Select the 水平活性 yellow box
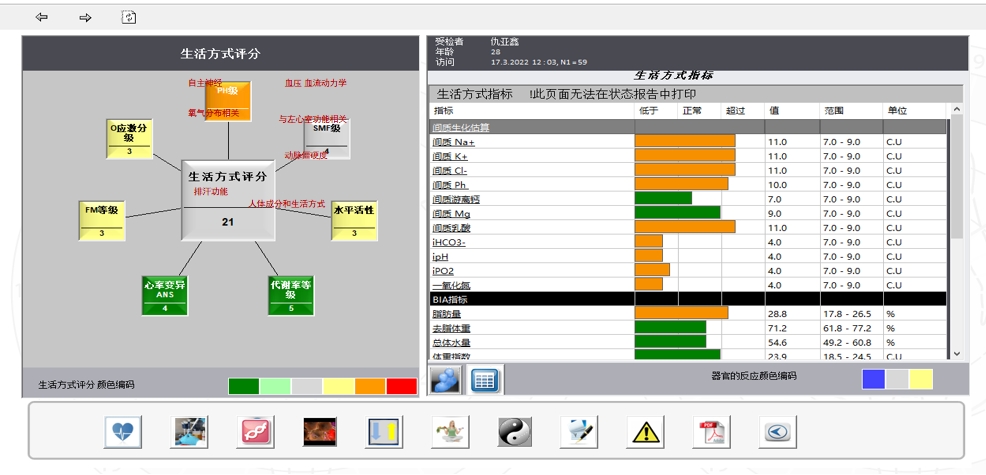The height and width of the screenshot is (475, 986). point(354,220)
